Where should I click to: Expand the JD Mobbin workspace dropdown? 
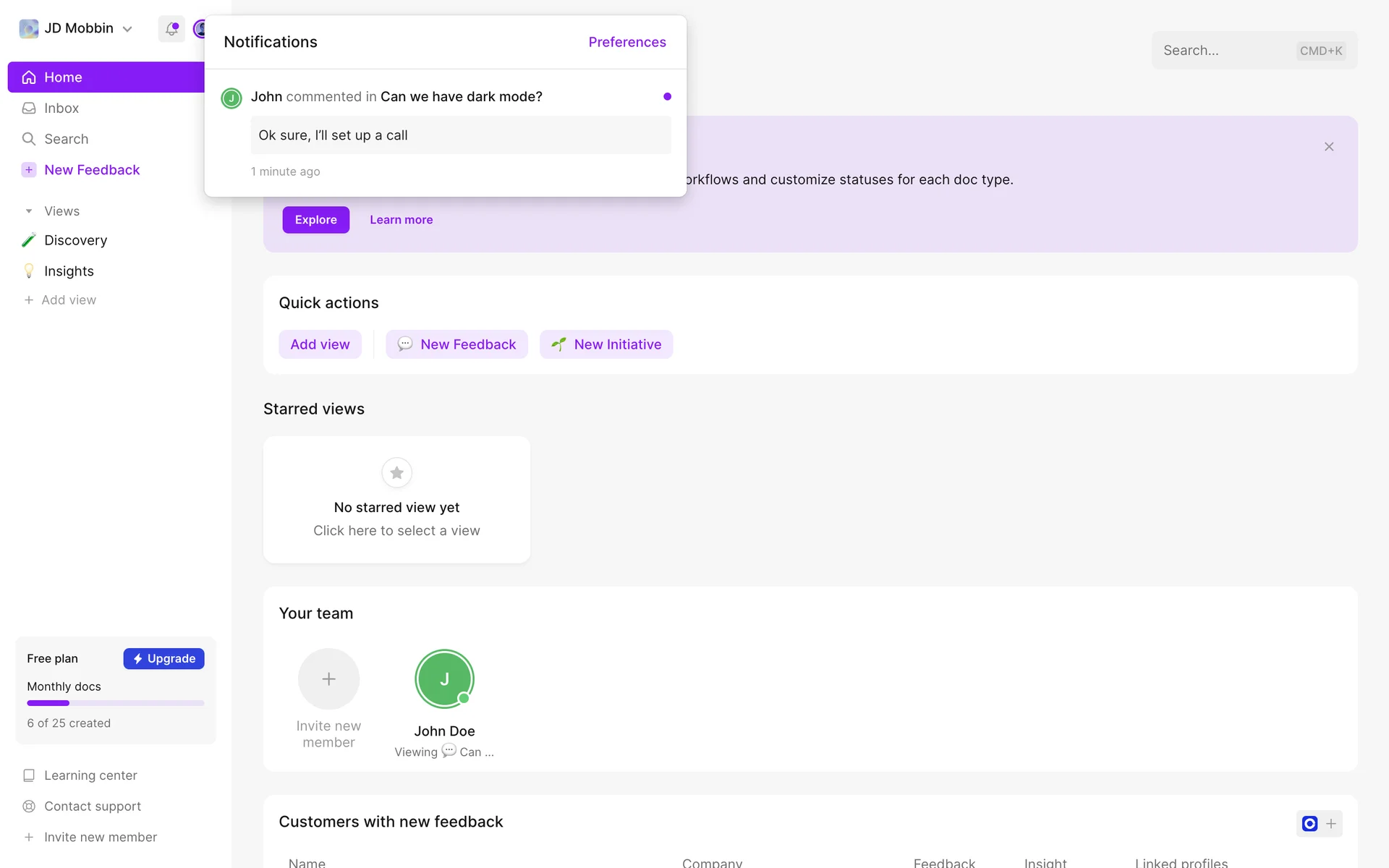pos(127,29)
